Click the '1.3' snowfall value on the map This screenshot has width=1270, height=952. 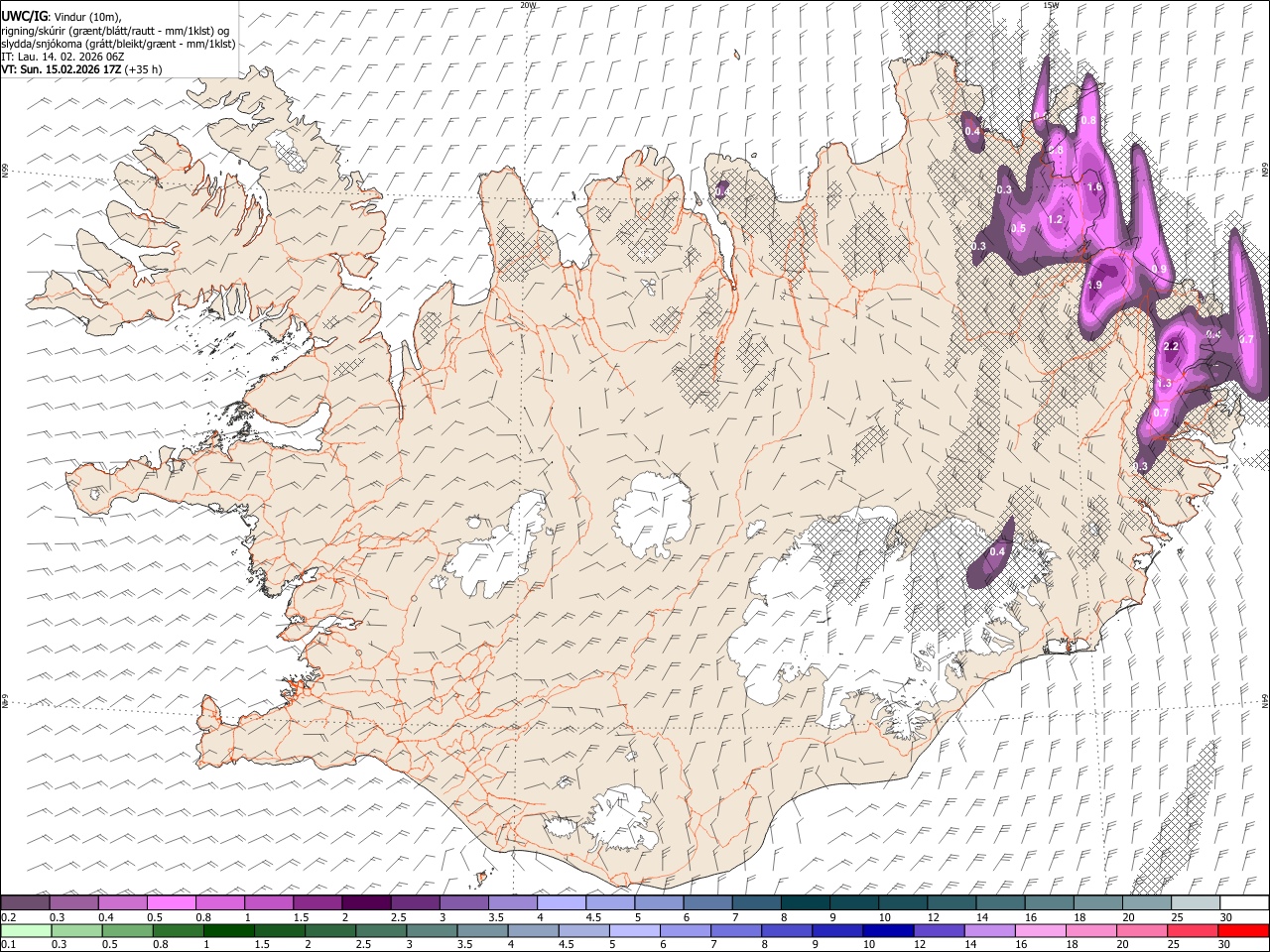coord(1164,383)
